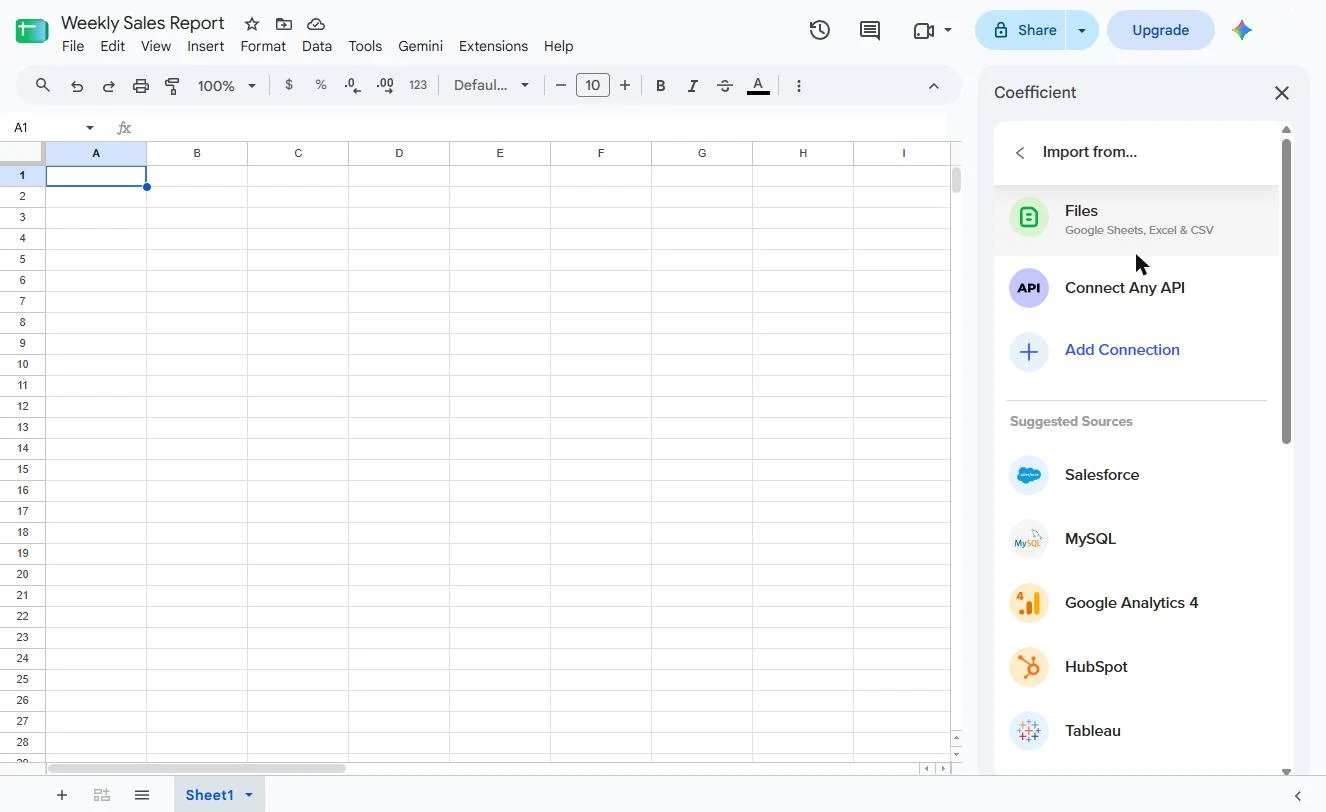The width and height of the screenshot is (1326, 812).
Task: Open version history clock icon
Action: (820, 30)
